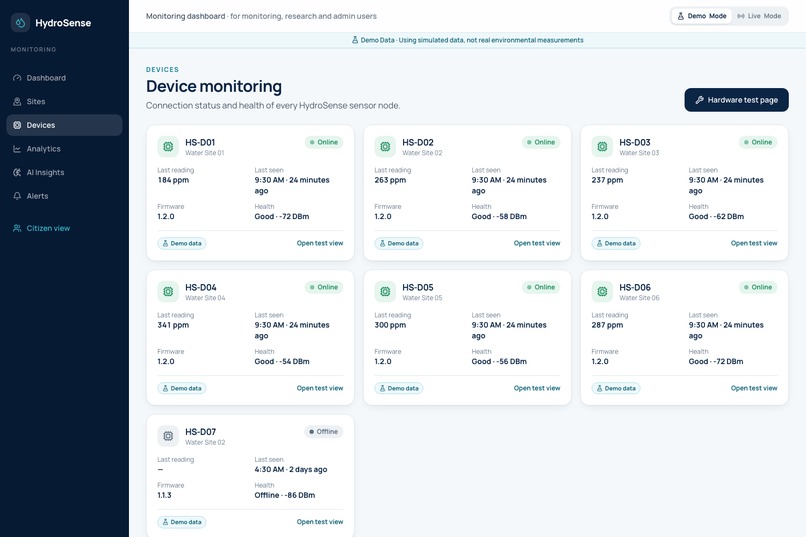
Task: Click the Online status badge on HS-D03
Action: click(758, 142)
